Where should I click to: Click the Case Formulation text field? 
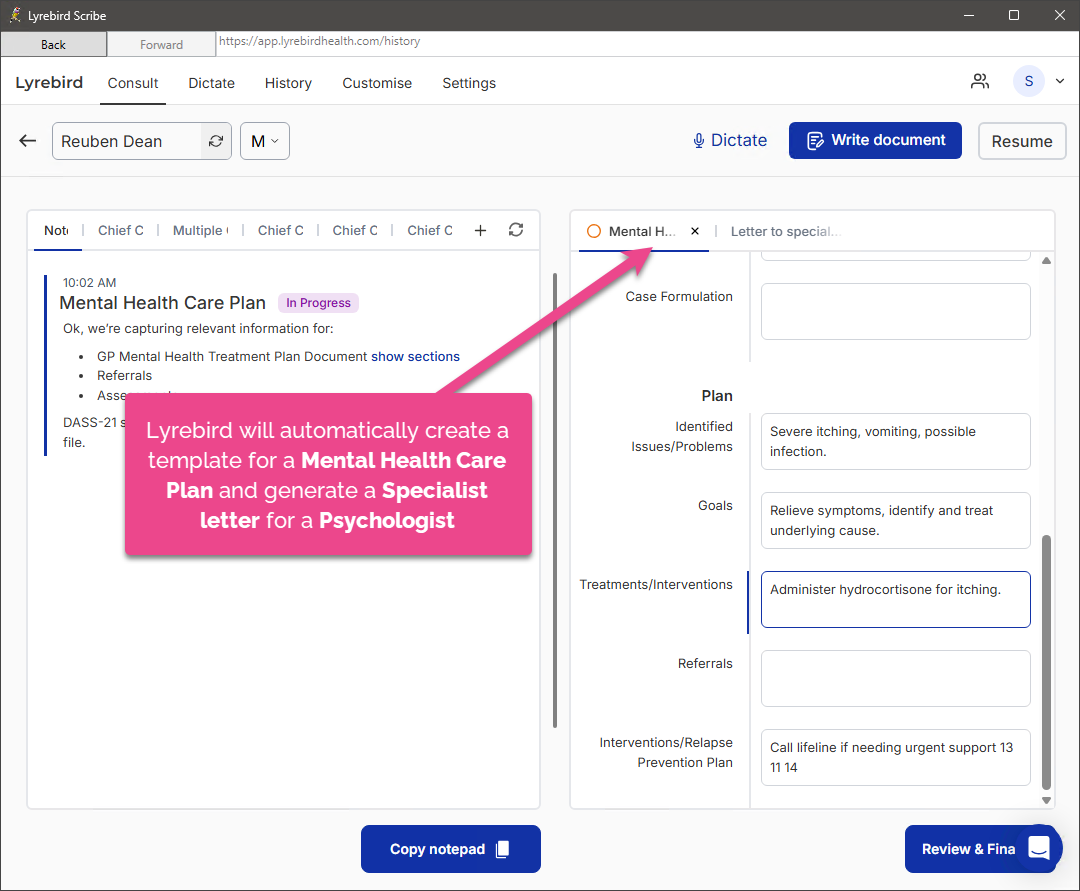[x=895, y=311]
